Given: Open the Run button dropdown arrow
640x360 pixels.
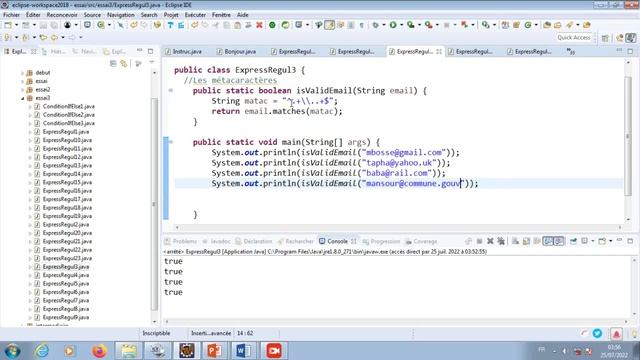Looking at the screenshot, I should (x=402, y=25).
